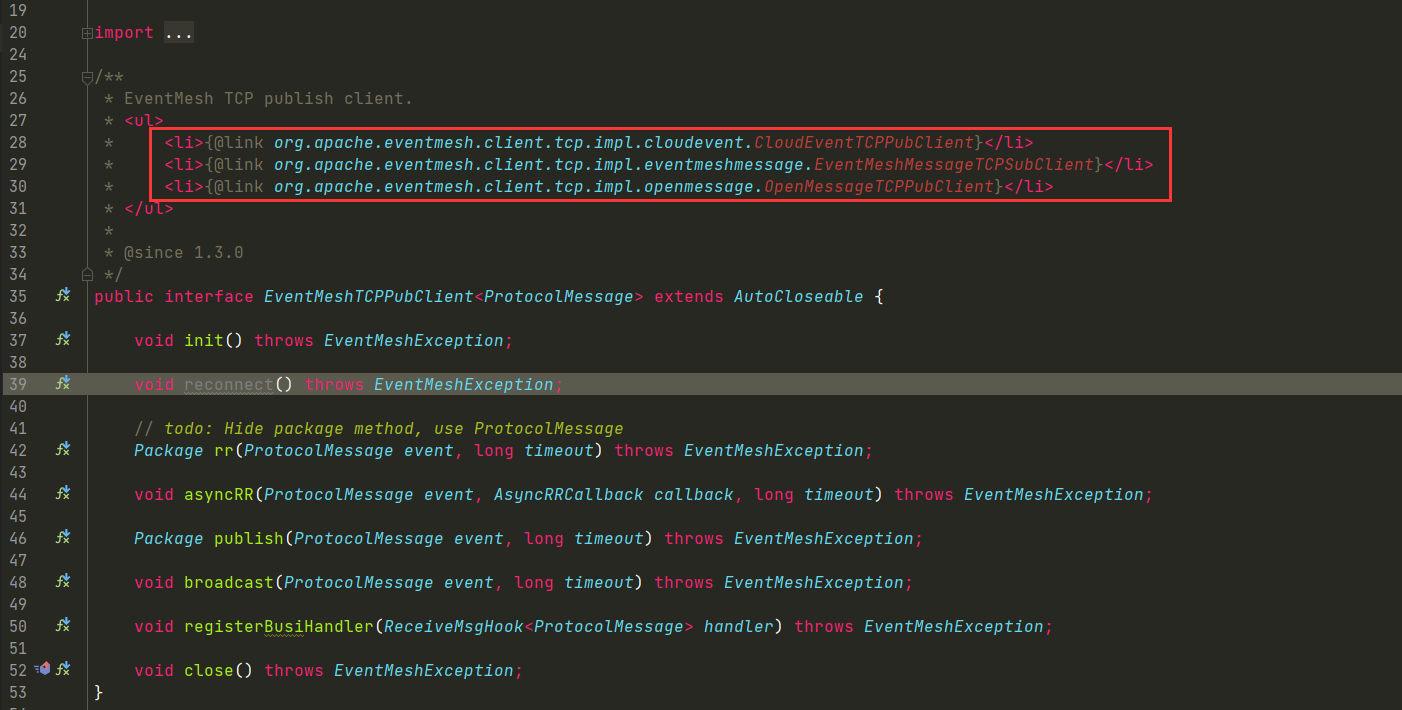Click the implemented-method icon beside close()
This screenshot has width=1402, height=710.
coord(62,670)
